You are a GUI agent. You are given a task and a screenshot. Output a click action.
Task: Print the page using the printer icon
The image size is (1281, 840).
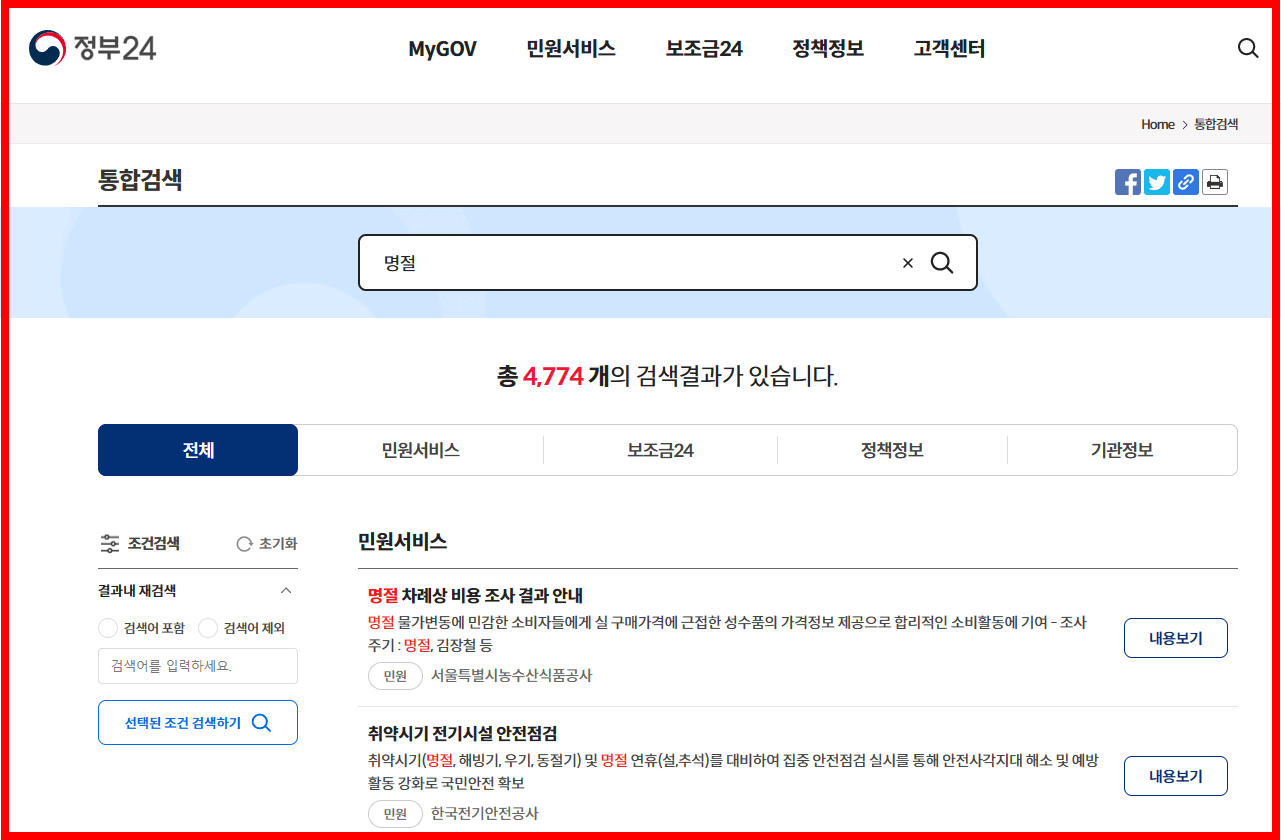click(1214, 181)
